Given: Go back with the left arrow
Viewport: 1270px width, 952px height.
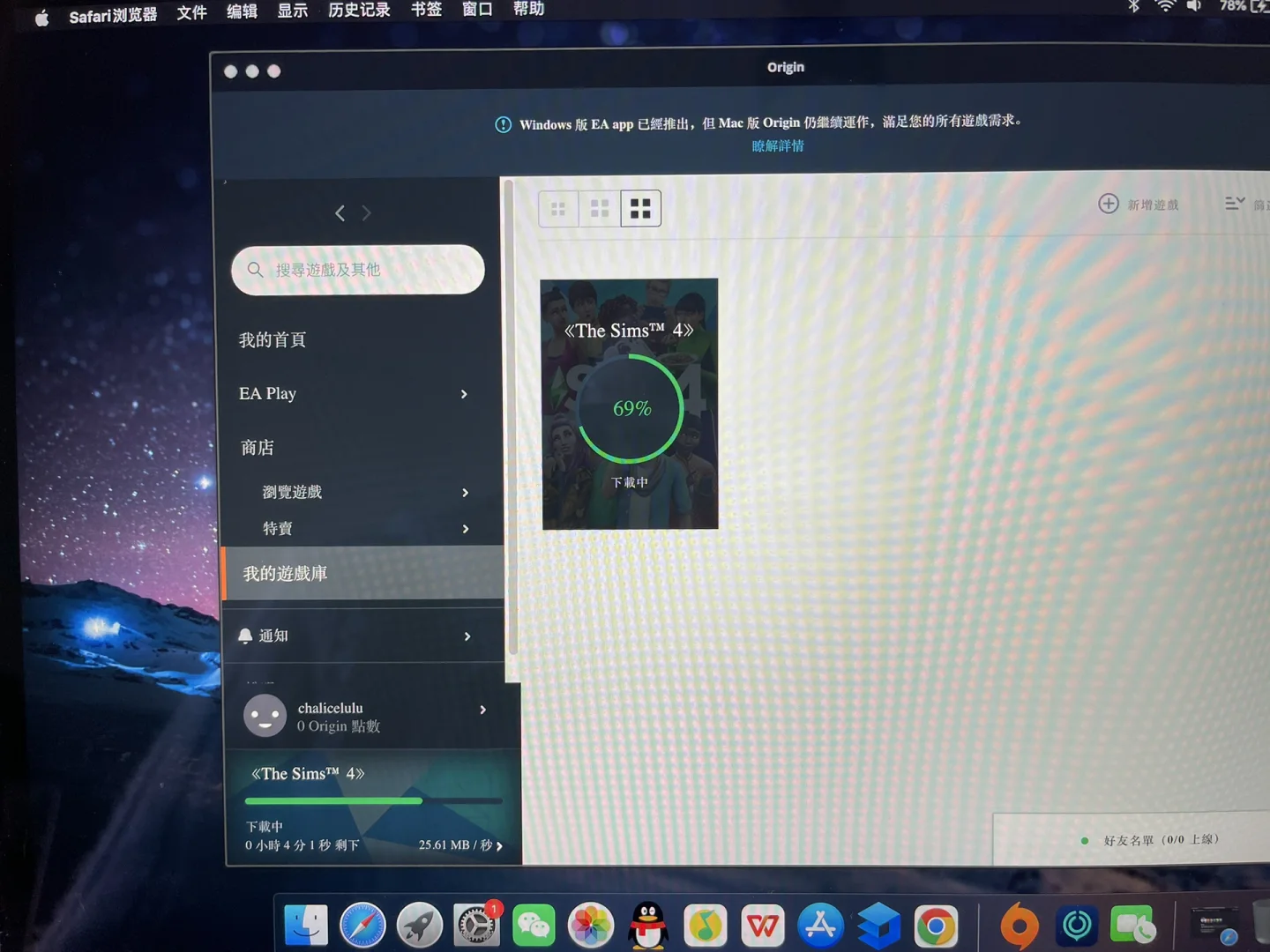Looking at the screenshot, I should [340, 213].
